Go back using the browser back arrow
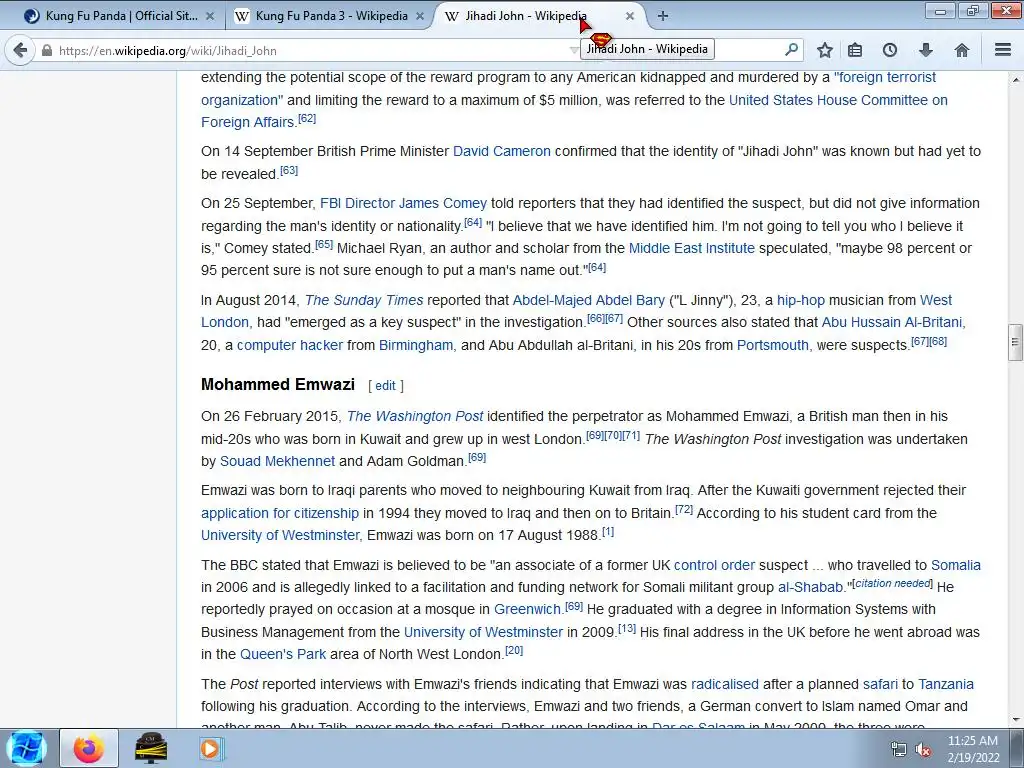Image resolution: width=1024 pixels, height=768 pixels. [x=20, y=50]
